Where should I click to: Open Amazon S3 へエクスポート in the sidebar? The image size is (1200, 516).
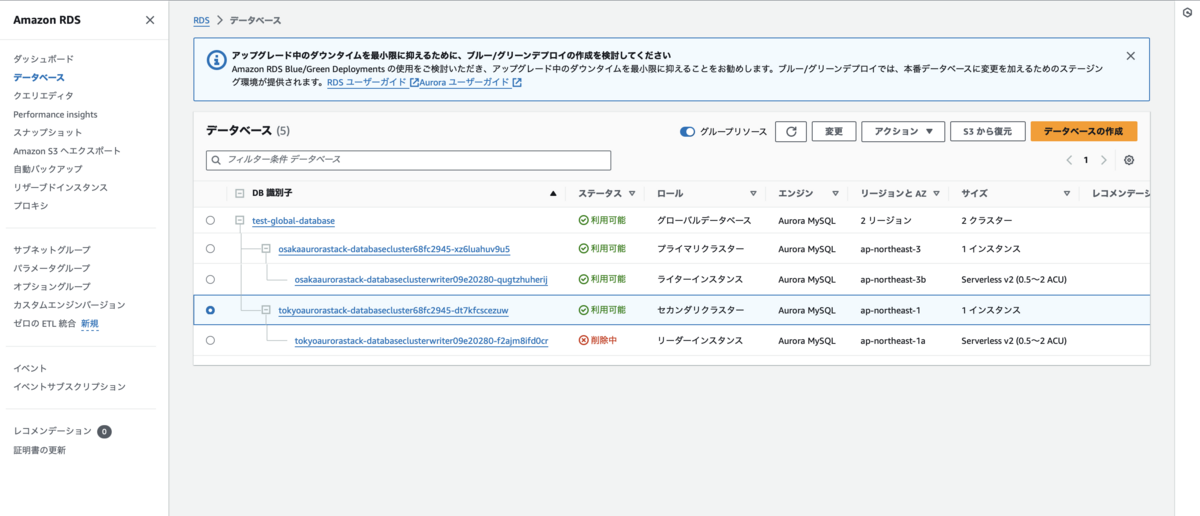tap(66, 151)
